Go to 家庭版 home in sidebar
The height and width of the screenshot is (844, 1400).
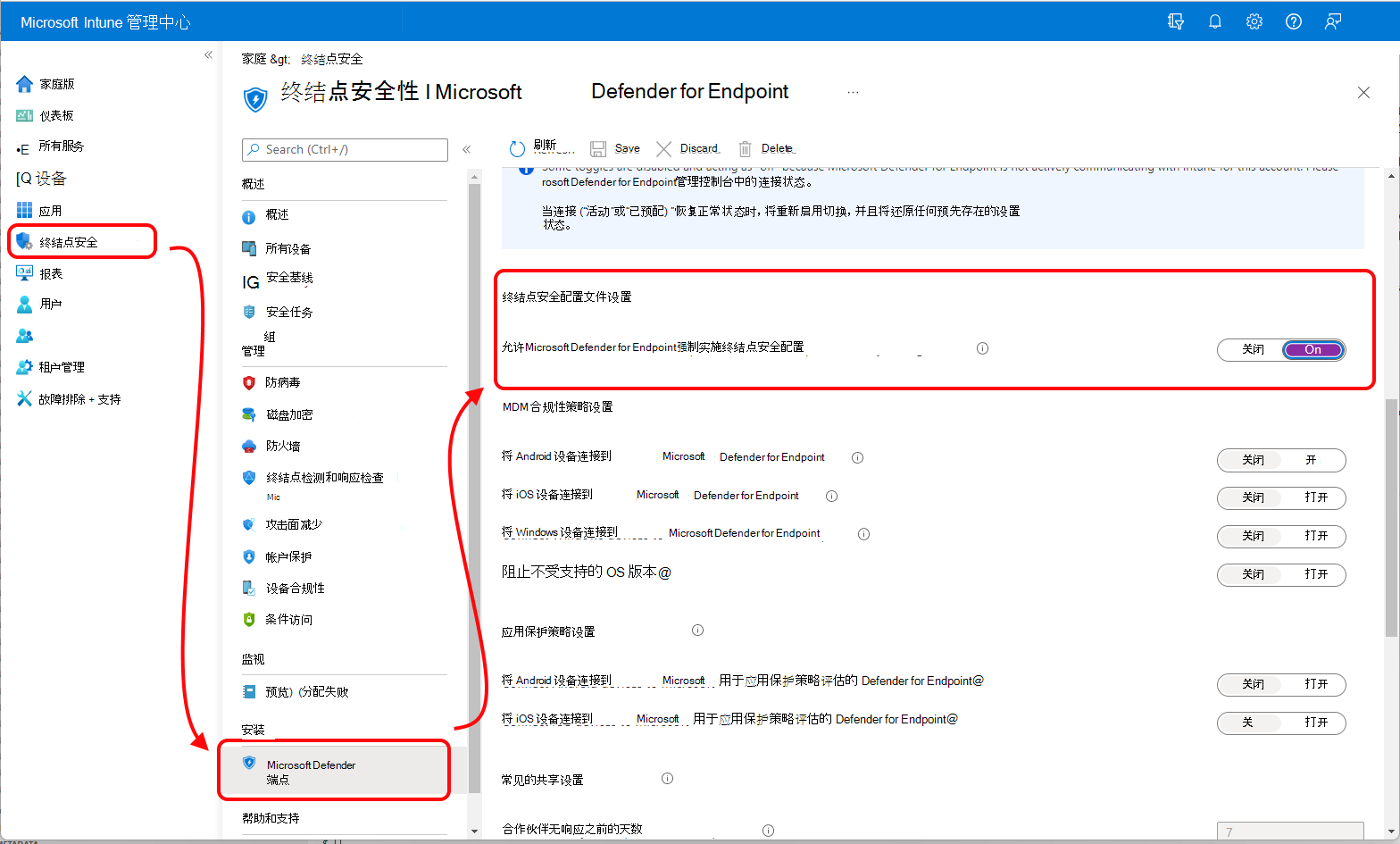(x=46, y=84)
